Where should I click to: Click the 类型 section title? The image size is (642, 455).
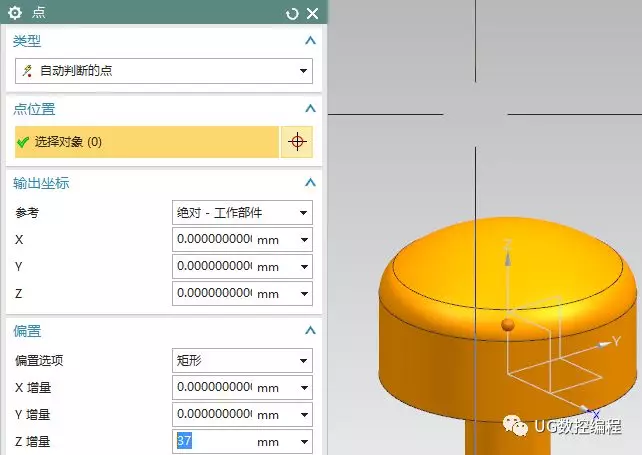tap(27, 41)
